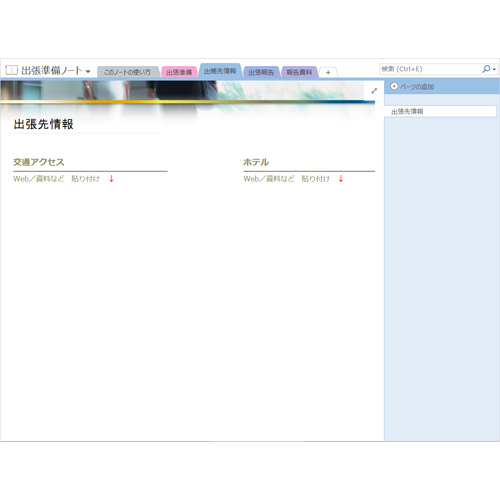This screenshot has height=500, width=500.
Task: Click inside the 検索 (Ctrl+E) search box
Action: [430, 69]
